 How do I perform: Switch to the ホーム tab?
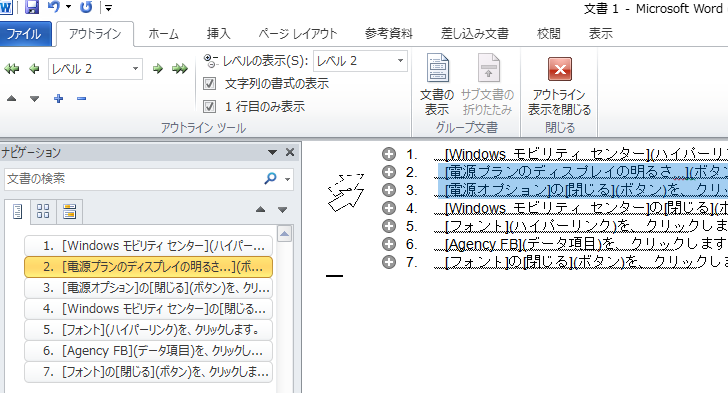click(163, 34)
